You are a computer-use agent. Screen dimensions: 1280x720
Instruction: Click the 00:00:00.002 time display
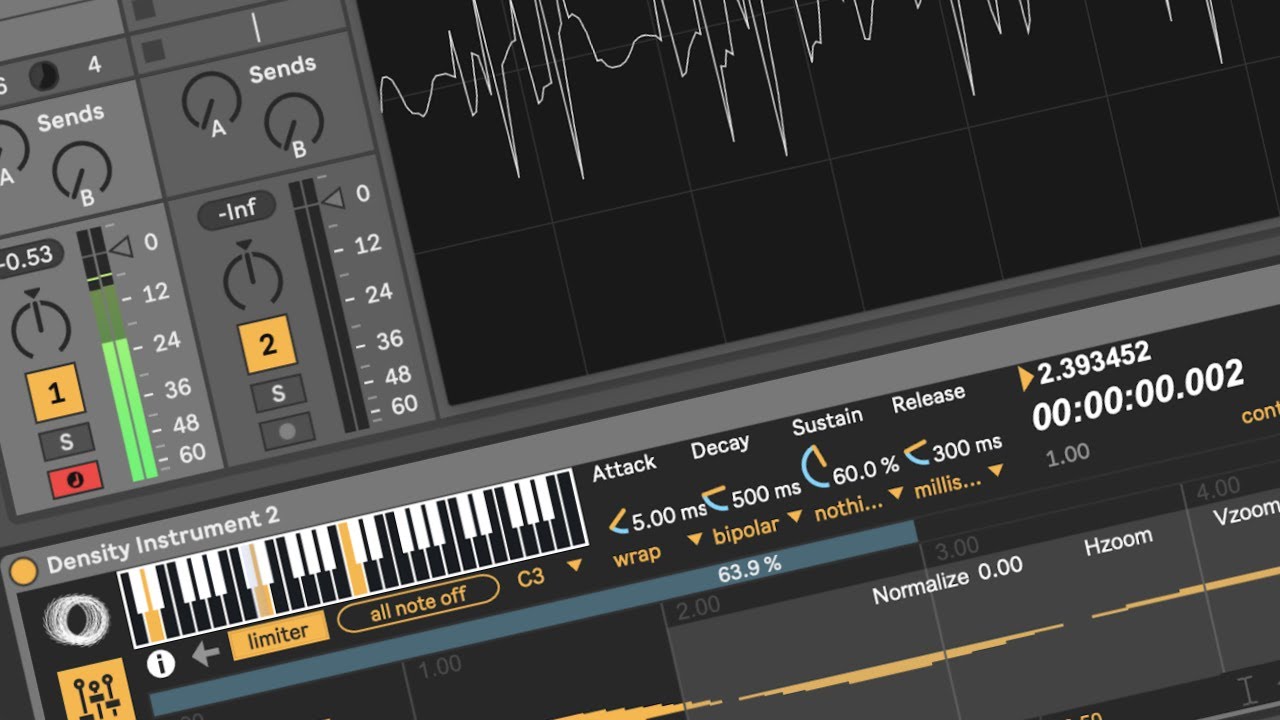tap(1138, 393)
